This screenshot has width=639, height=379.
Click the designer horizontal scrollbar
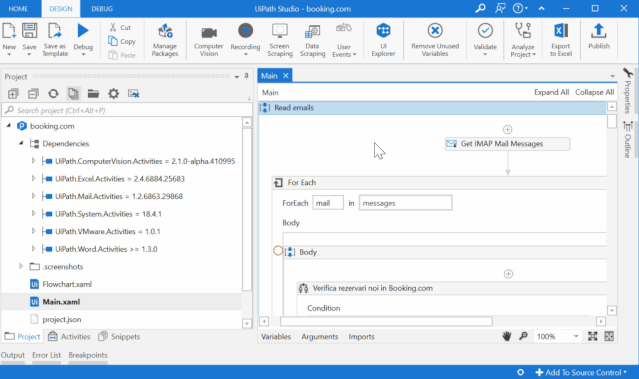386,322
